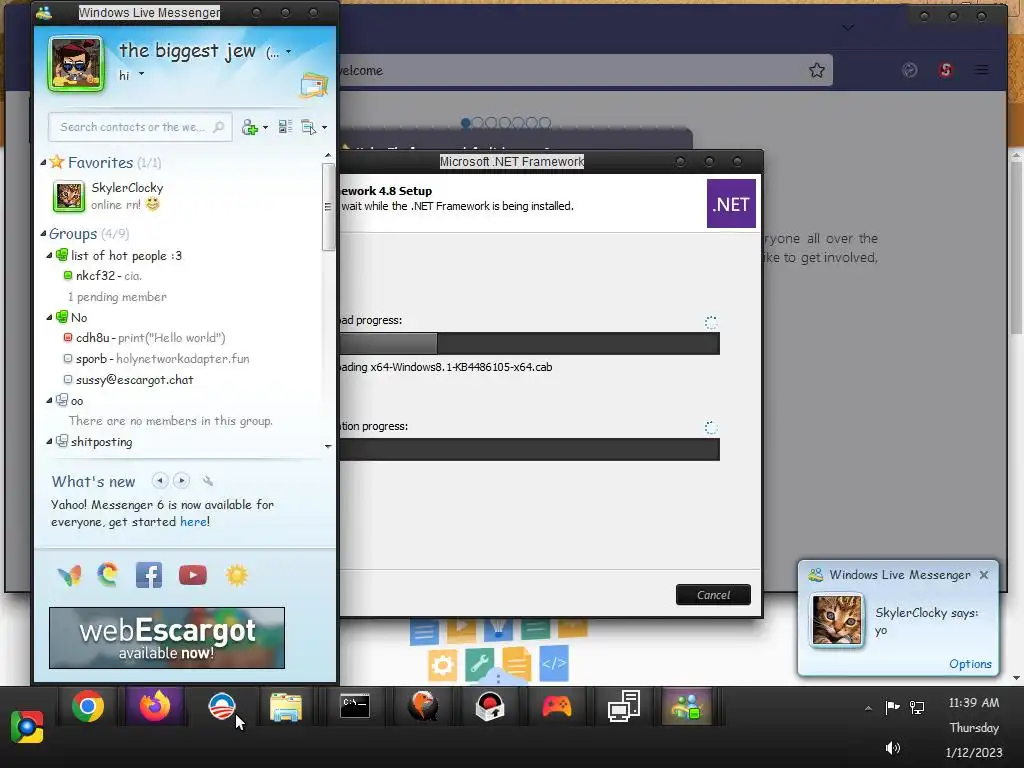This screenshot has width=1024, height=768.
Task: Collapse the No group
Action: 49,317
